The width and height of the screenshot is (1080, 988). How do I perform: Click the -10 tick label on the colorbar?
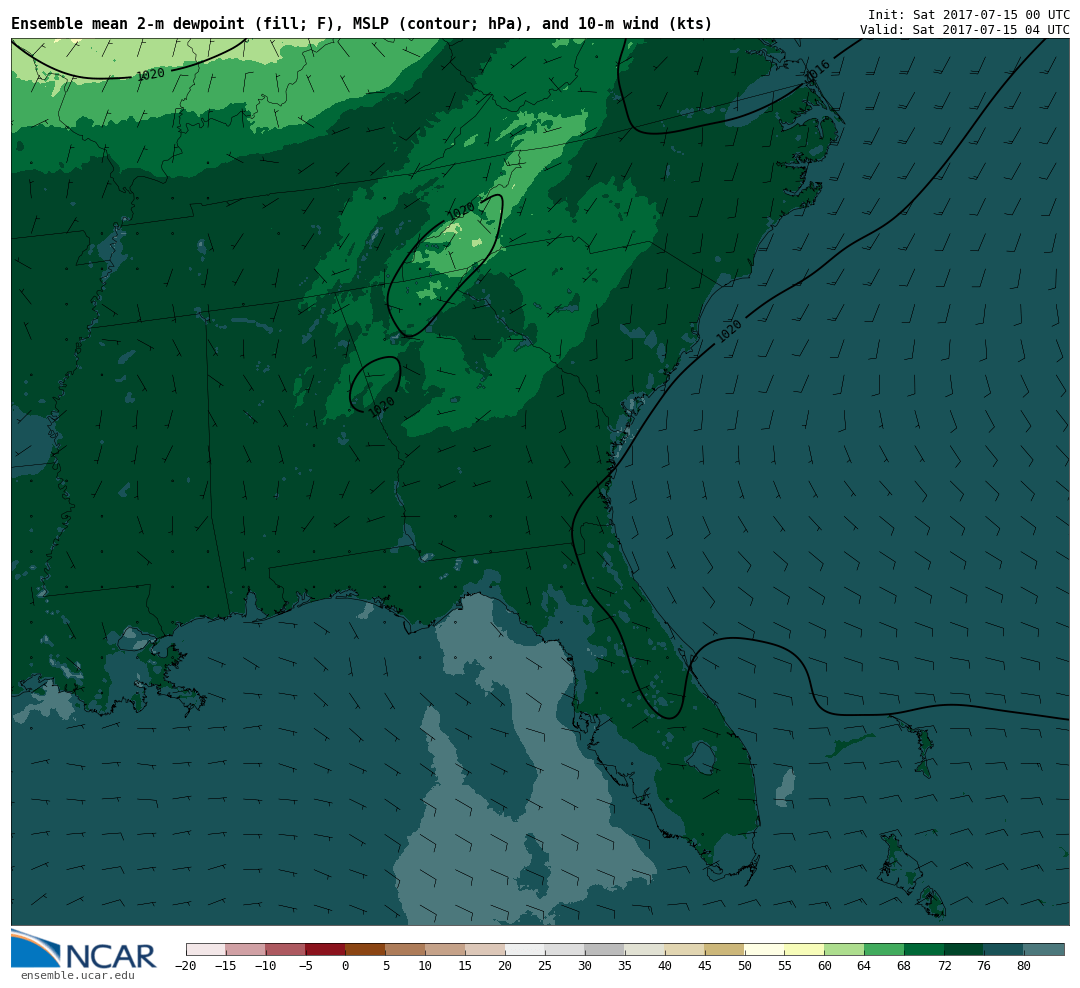point(266,966)
